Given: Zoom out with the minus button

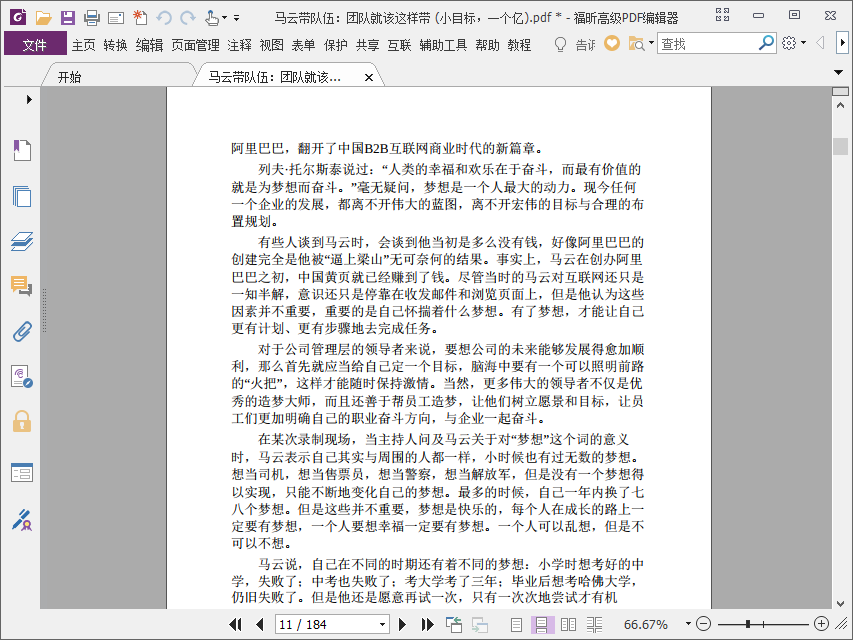Looking at the screenshot, I should pyautogui.click(x=703, y=624).
